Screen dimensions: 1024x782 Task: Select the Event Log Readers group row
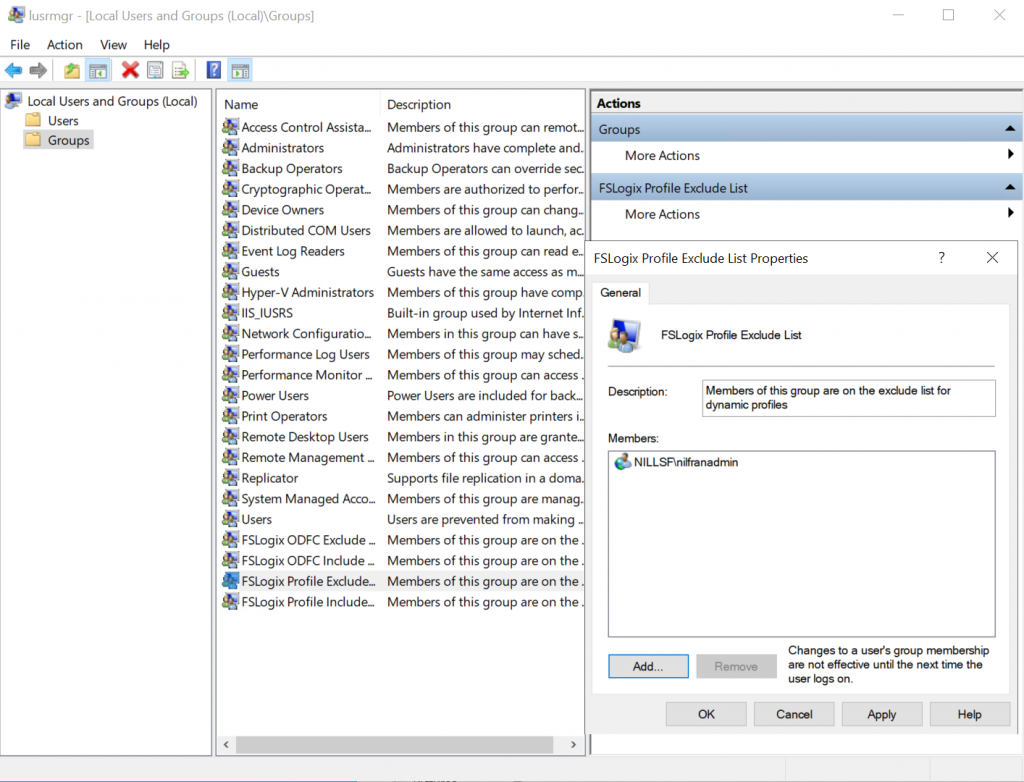(x=402, y=252)
